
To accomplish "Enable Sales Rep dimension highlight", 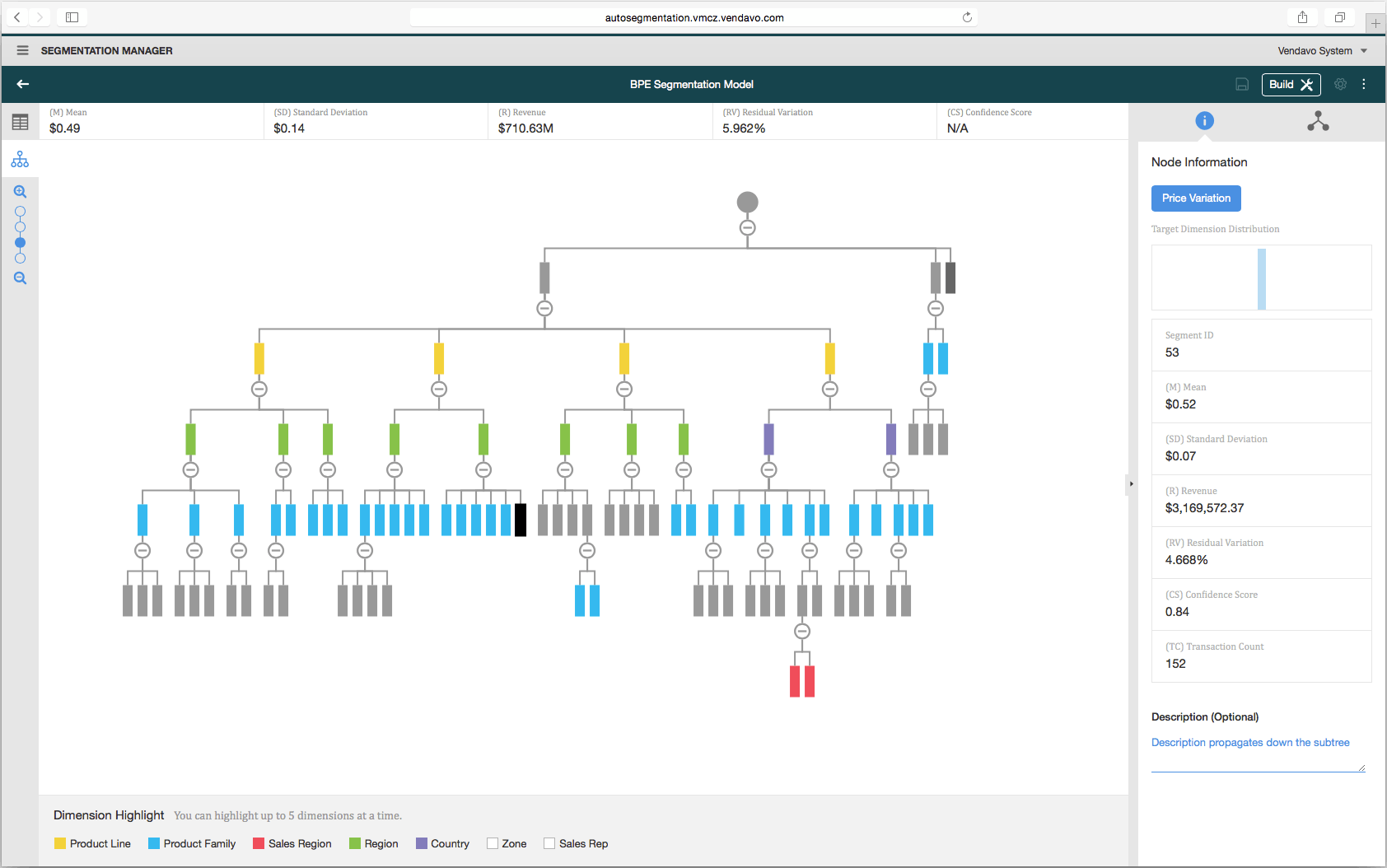I will click(x=549, y=843).
